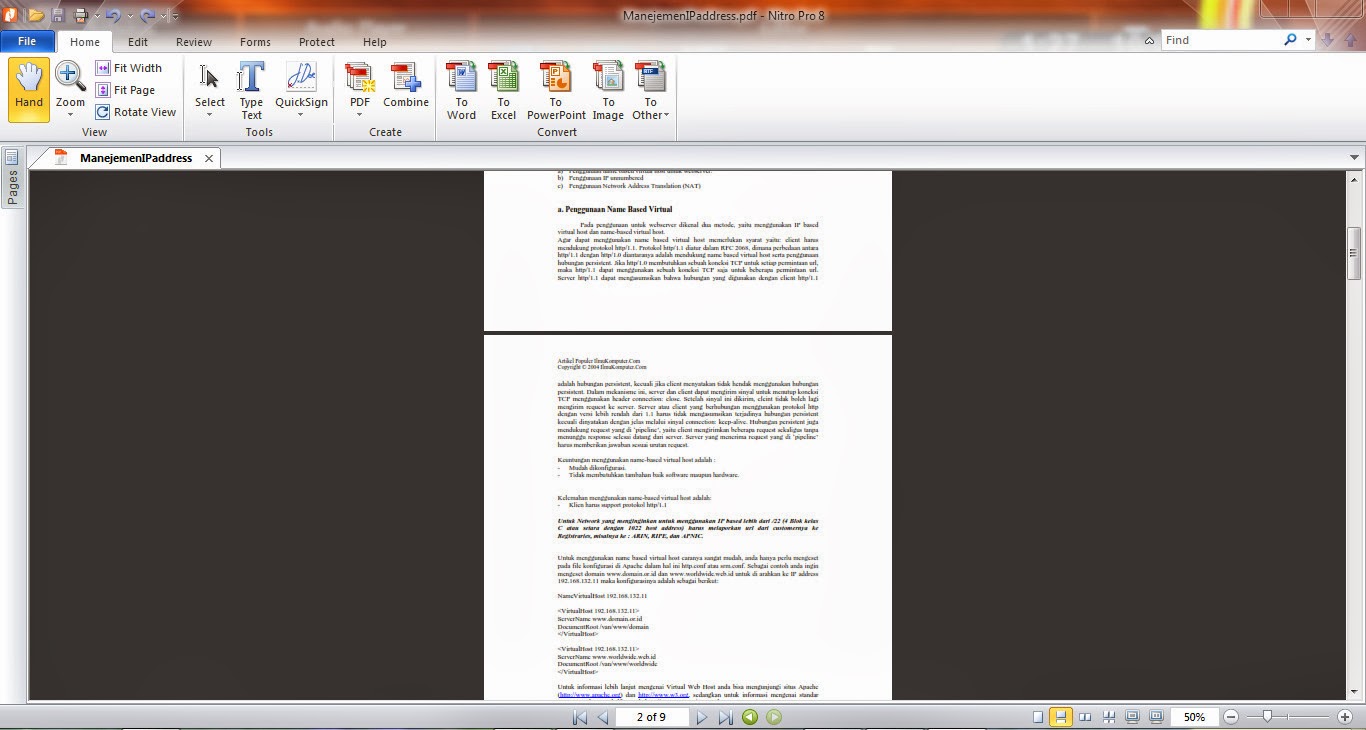Toggle the fifth status-bar view mode icon
Viewport: 1366px width, 730px height.
1132,717
